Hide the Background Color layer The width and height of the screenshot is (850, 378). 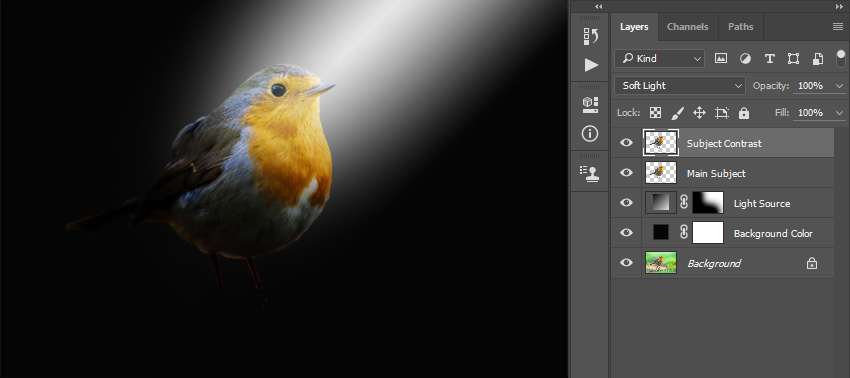click(x=626, y=232)
